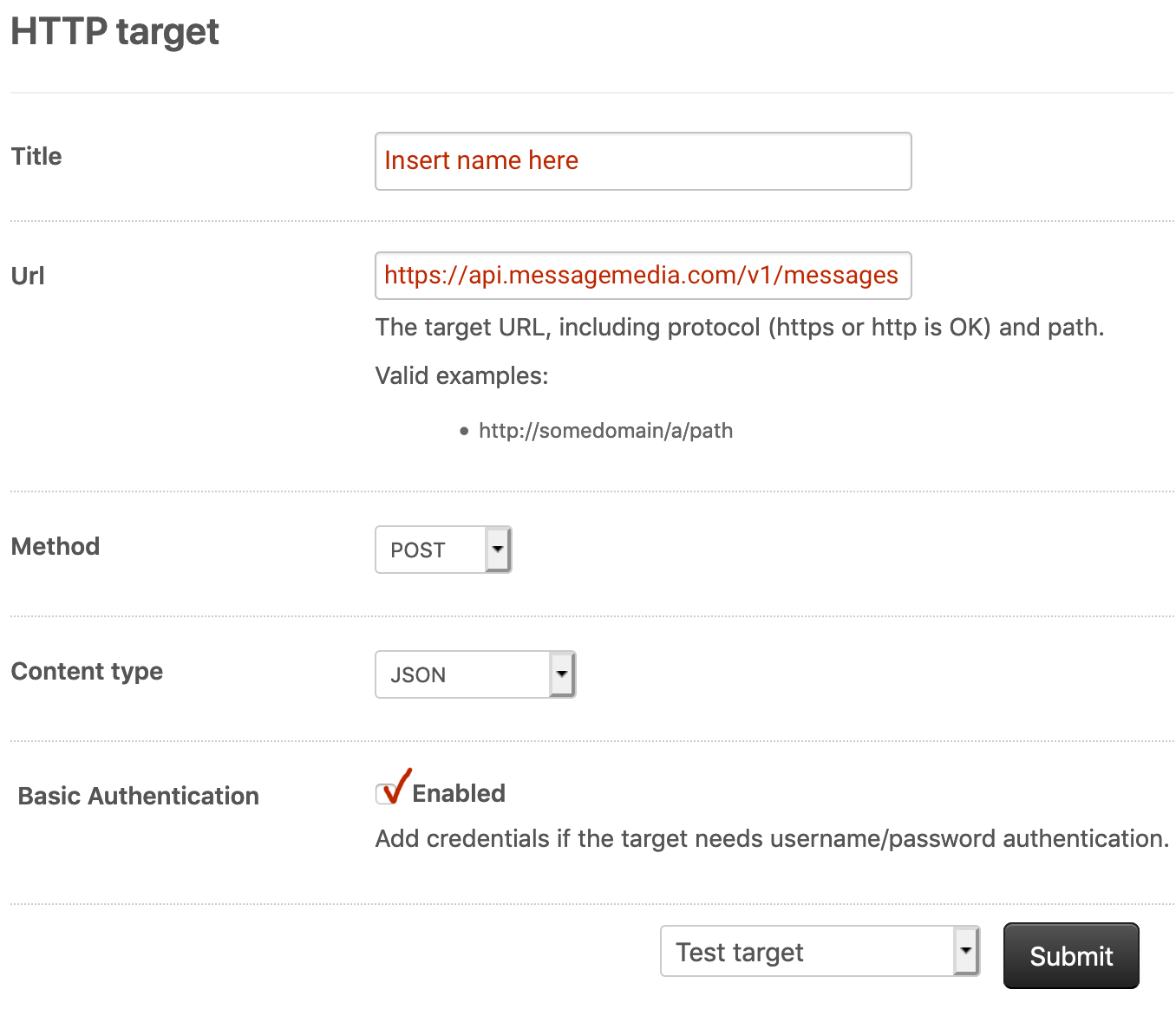Open the Test target dropdown arrow

[965, 951]
